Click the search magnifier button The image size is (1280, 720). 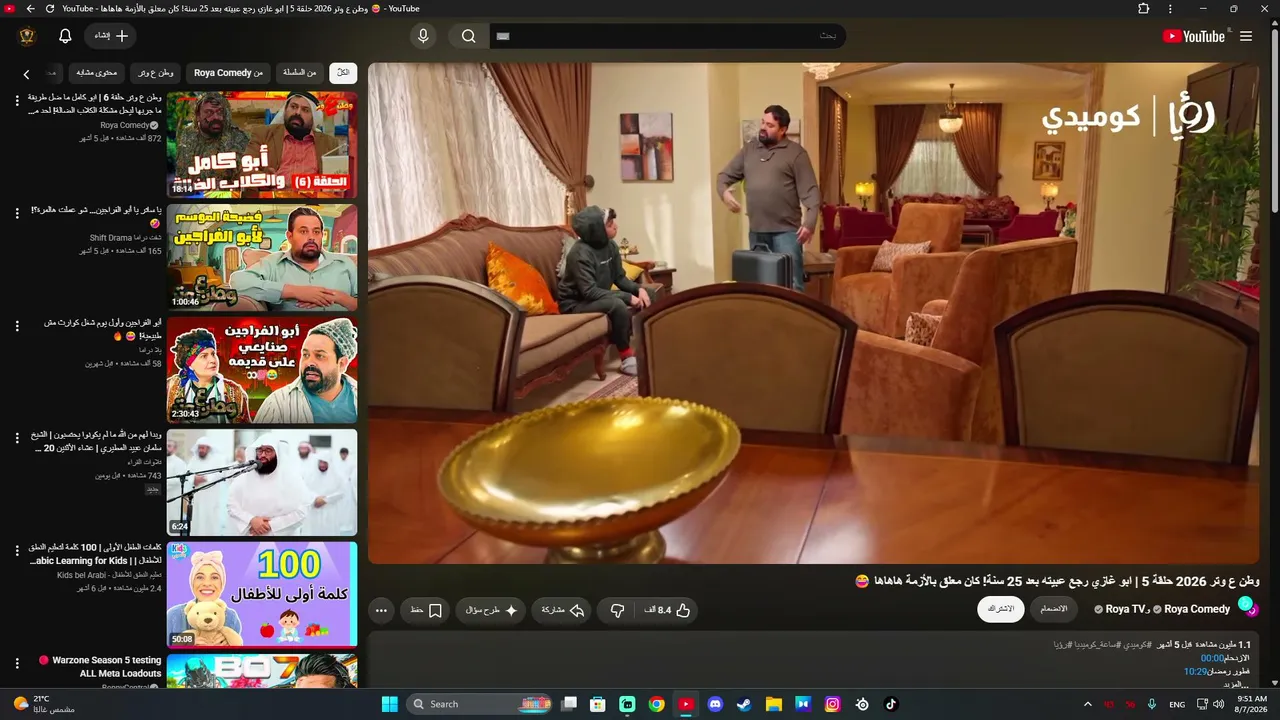point(468,36)
